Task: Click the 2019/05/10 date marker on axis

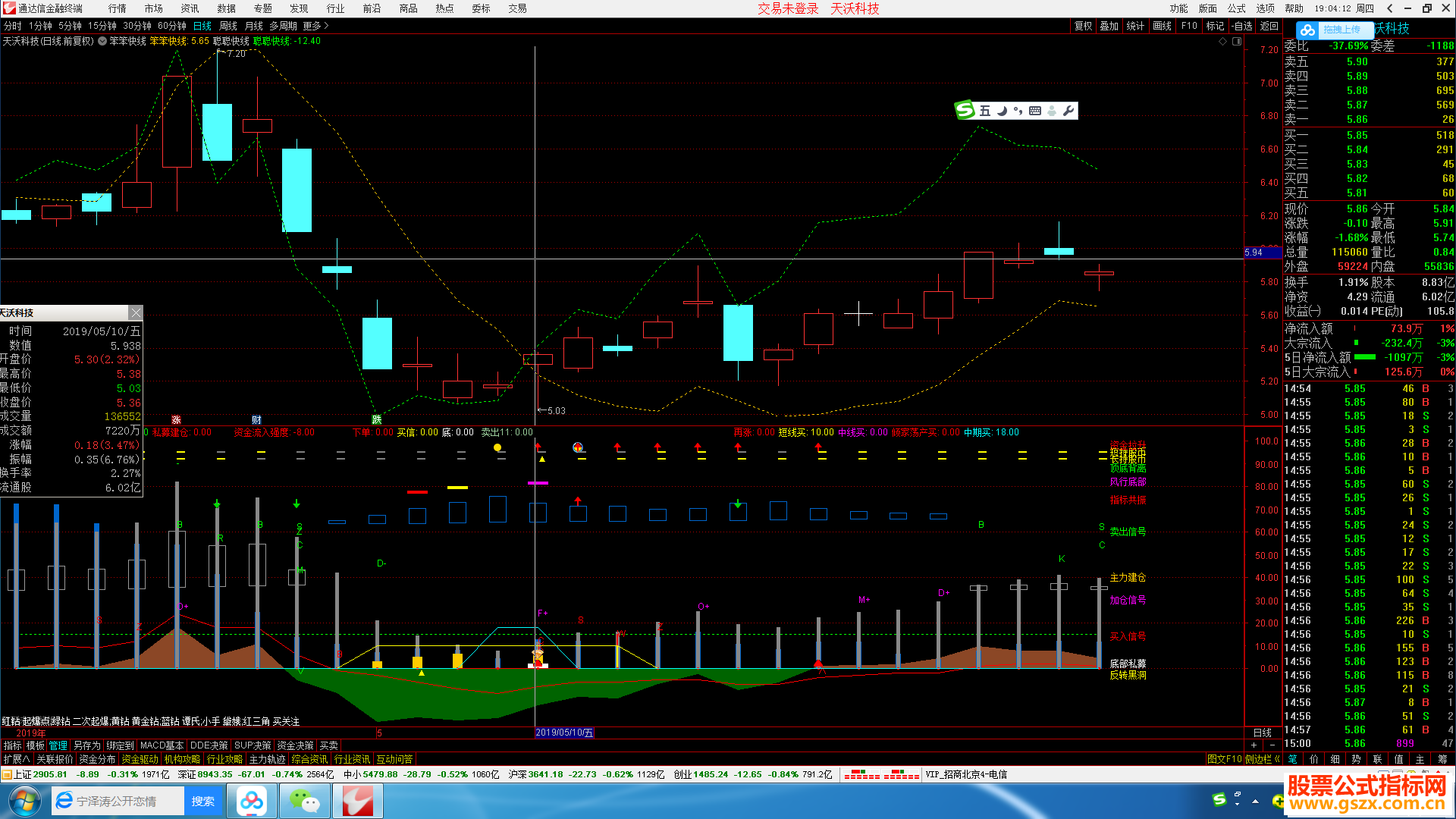Action: [564, 733]
